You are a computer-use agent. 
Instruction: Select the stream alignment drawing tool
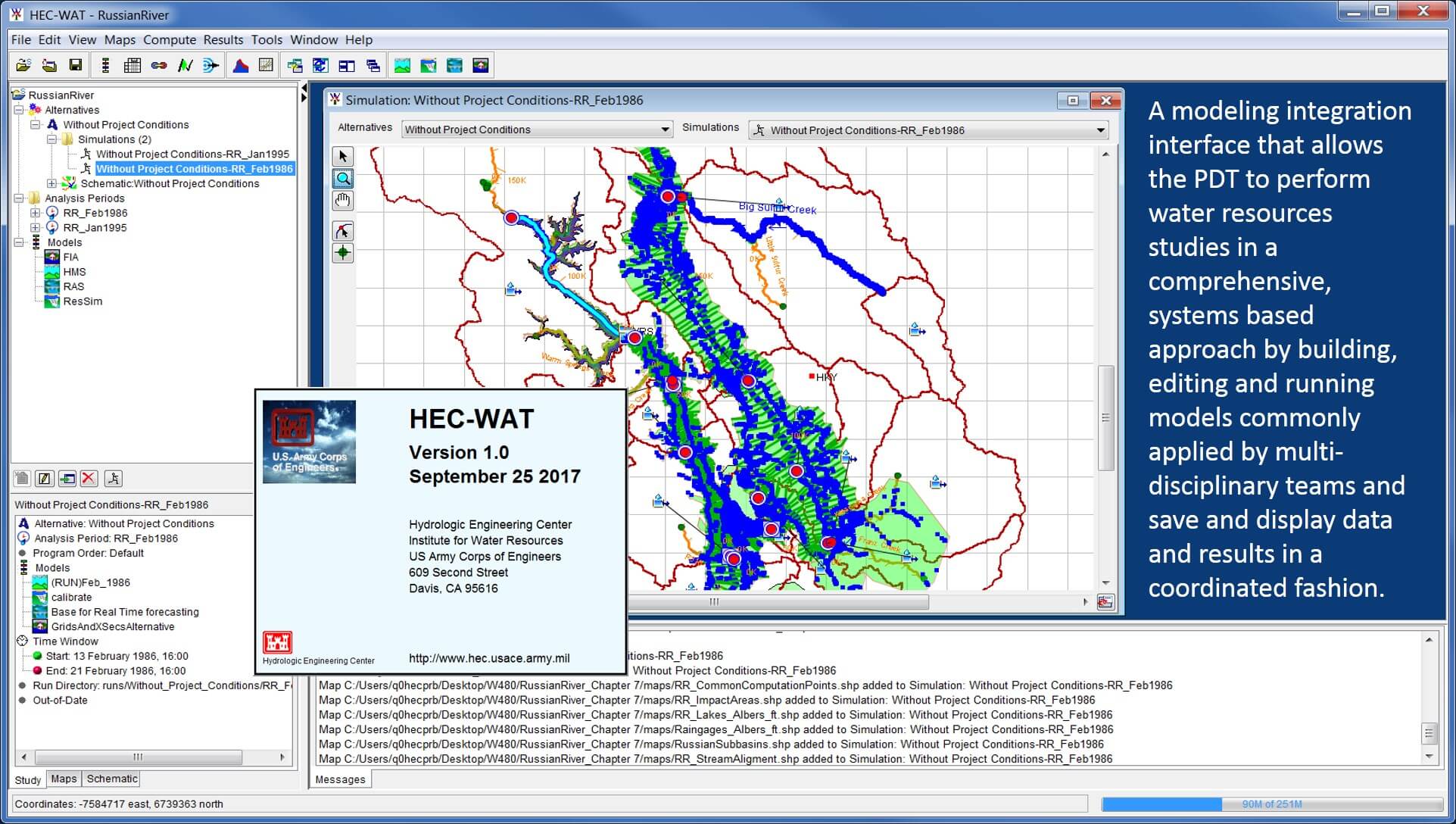point(343,231)
